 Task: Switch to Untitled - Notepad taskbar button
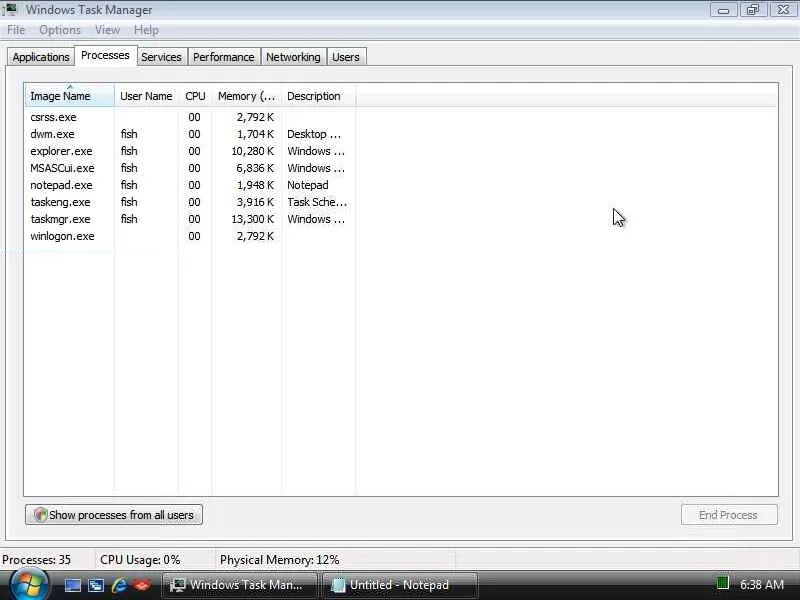coord(400,585)
